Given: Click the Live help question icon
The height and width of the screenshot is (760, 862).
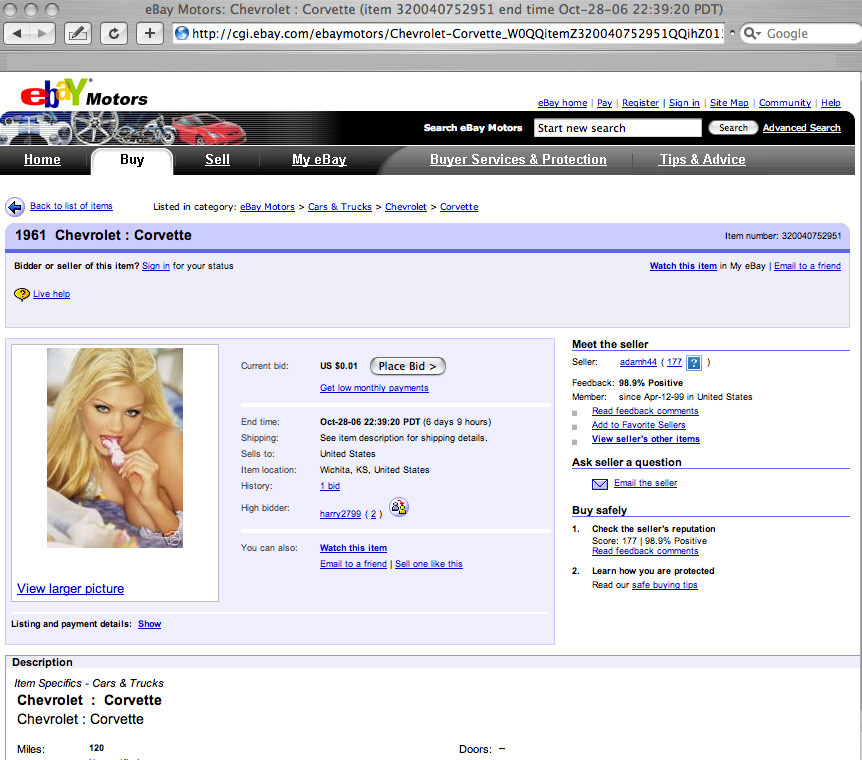Looking at the screenshot, I should [21, 294].
